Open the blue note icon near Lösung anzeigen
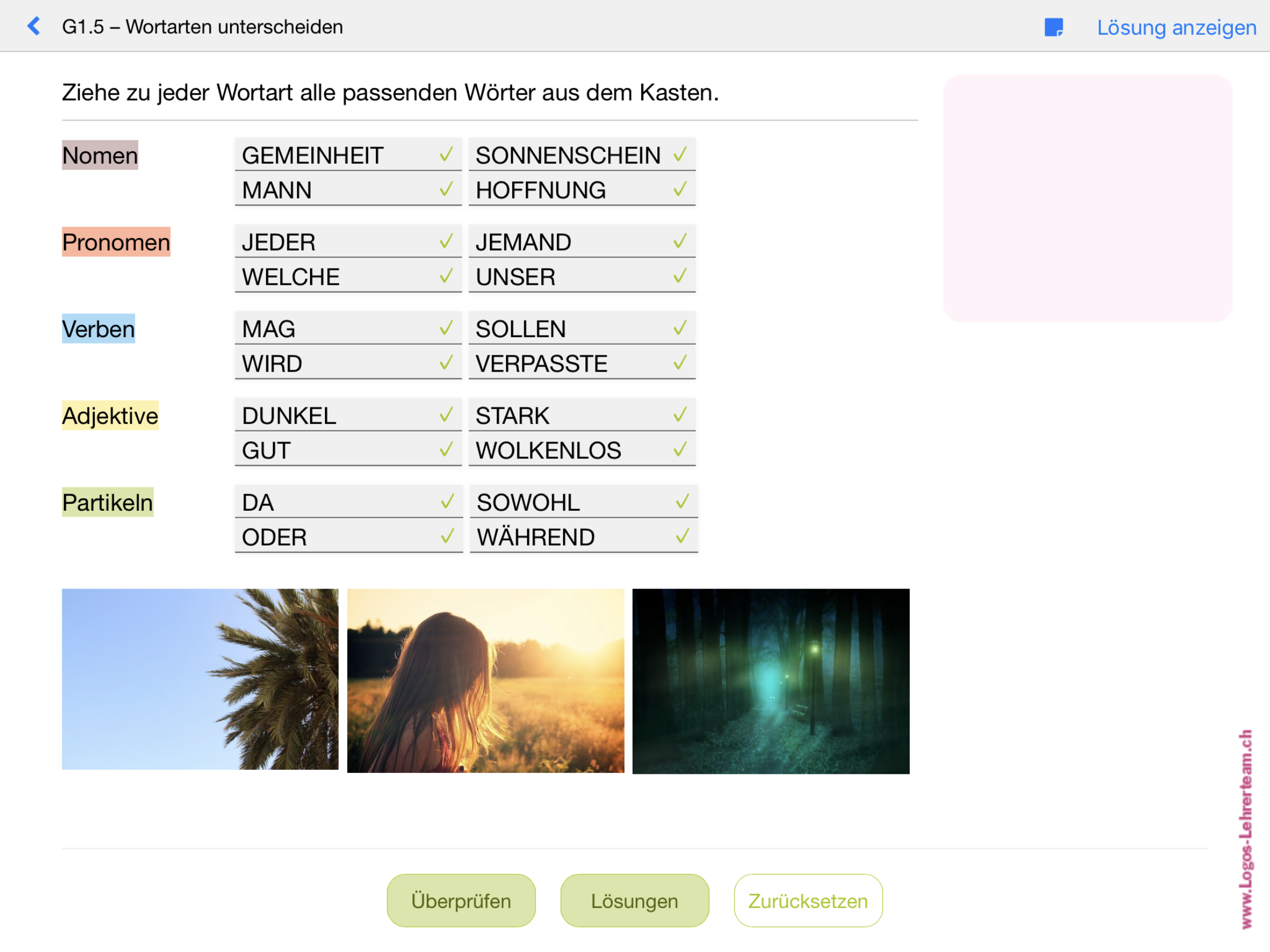Screen dimensions: 1270x952 click(x=1054, y=26)
